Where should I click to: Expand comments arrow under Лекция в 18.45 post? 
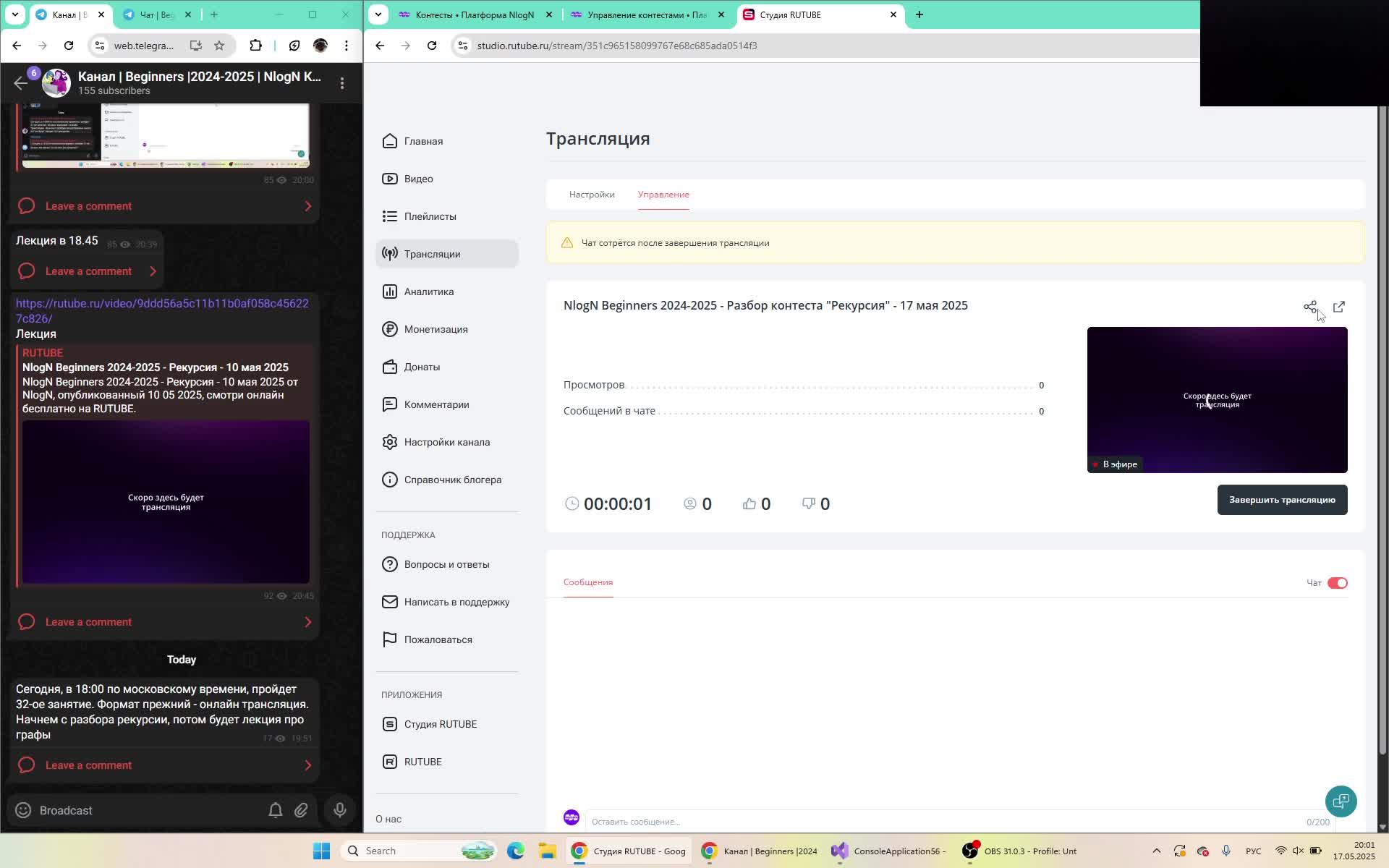point(153,271)
